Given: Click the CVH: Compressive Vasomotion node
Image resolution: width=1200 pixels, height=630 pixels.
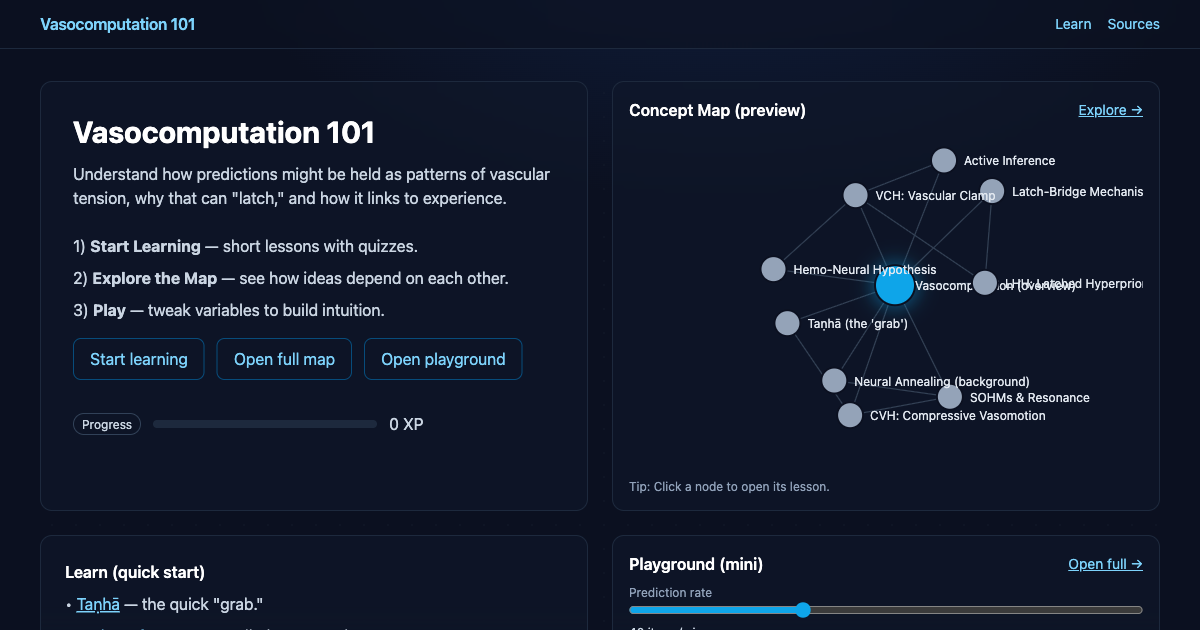Looking at the screenshot, I should [850, 414].
